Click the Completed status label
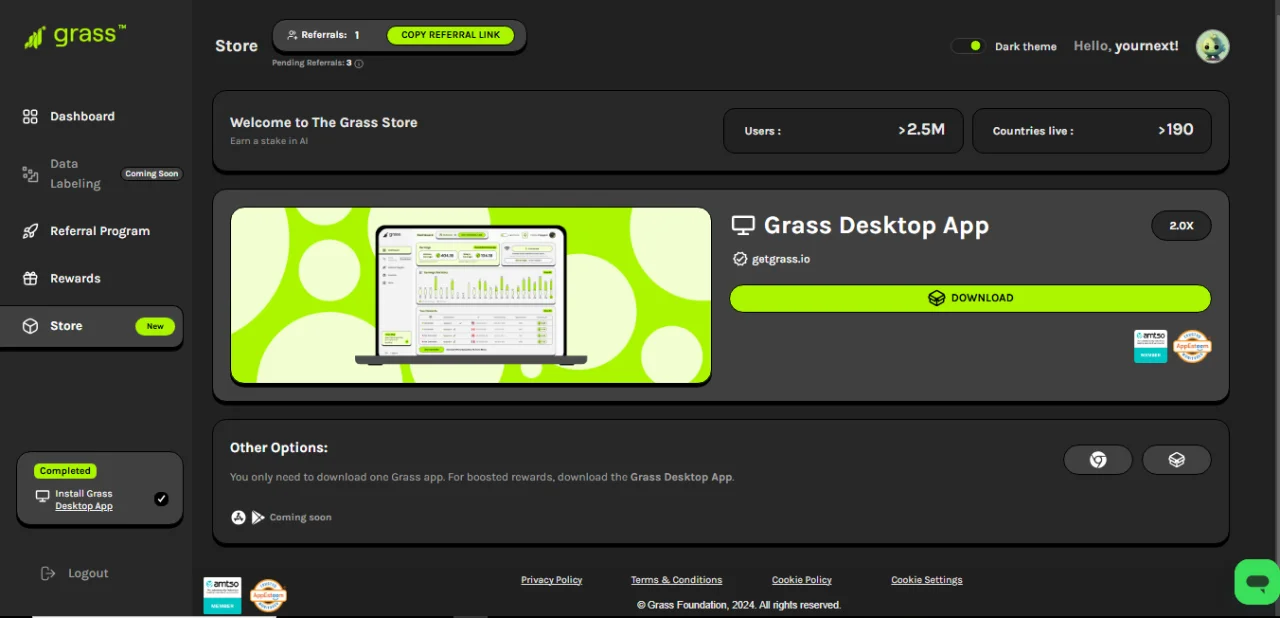The height and width of the screenshot is (618, 1280). click(x=65, y=471)
